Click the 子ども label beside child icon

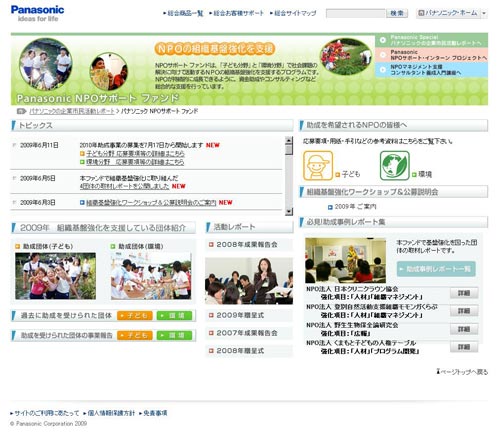pos(351,174)
